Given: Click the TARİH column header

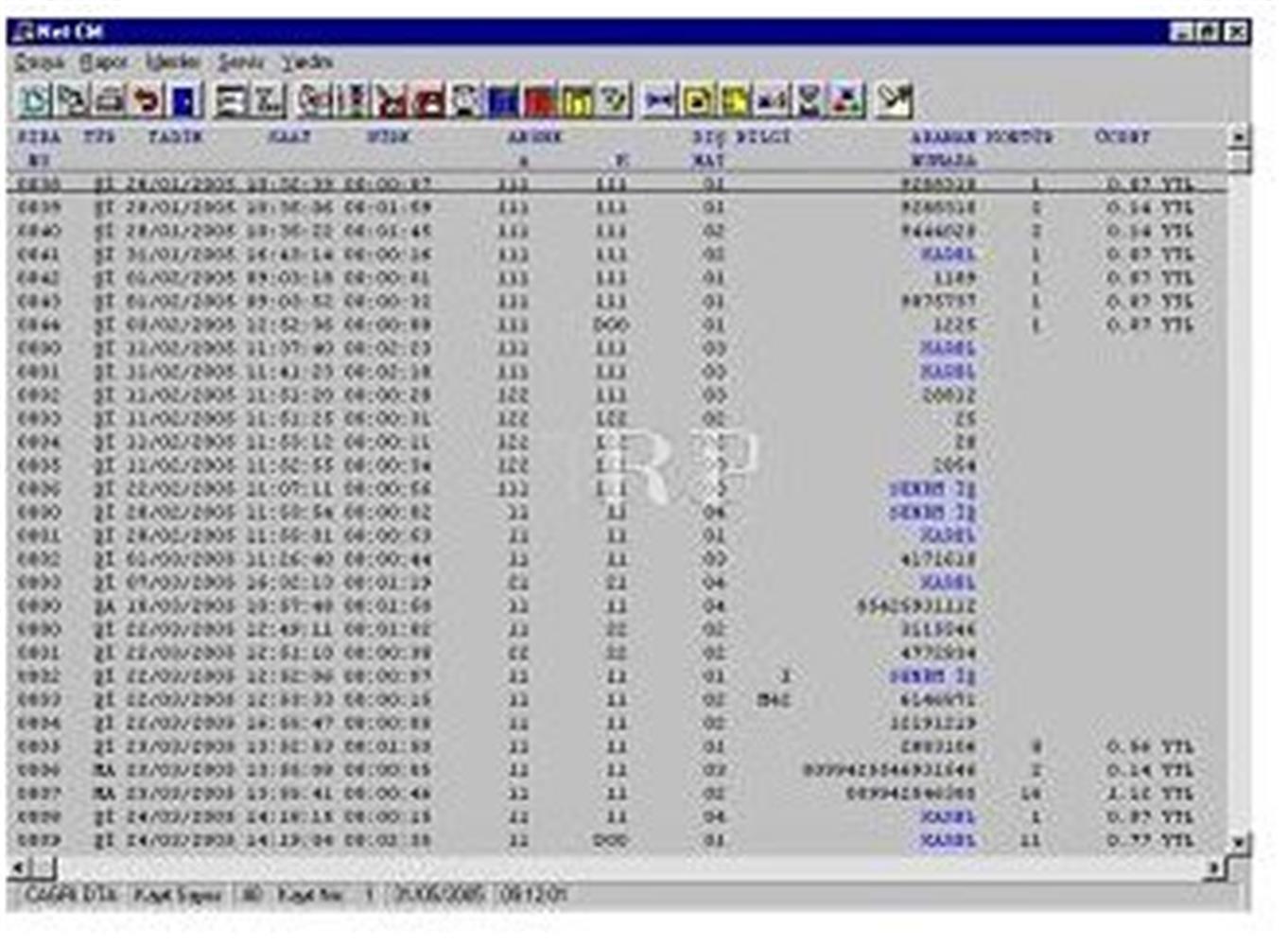Looking at the screenshot, I should pos(175,137).
